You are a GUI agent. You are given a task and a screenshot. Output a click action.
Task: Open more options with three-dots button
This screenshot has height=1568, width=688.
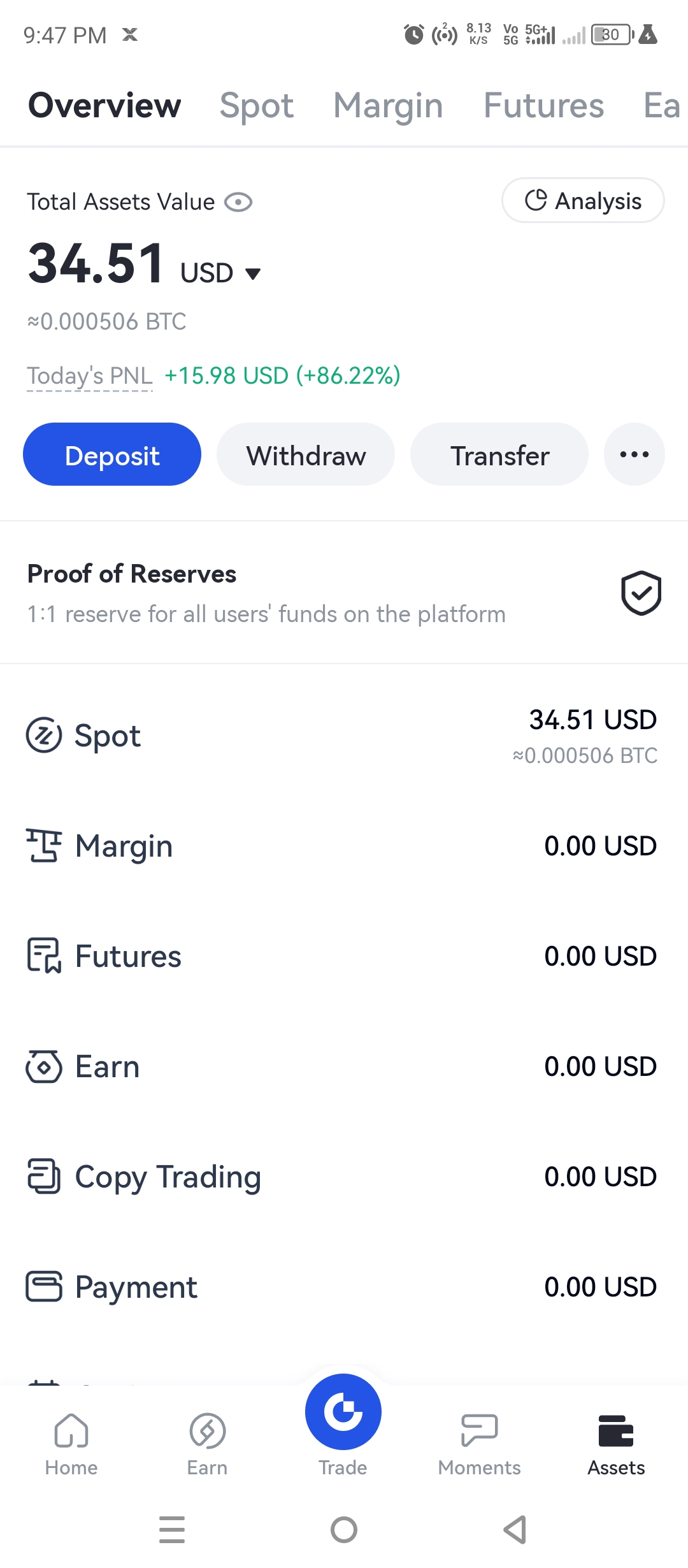(x=634, y=454)
